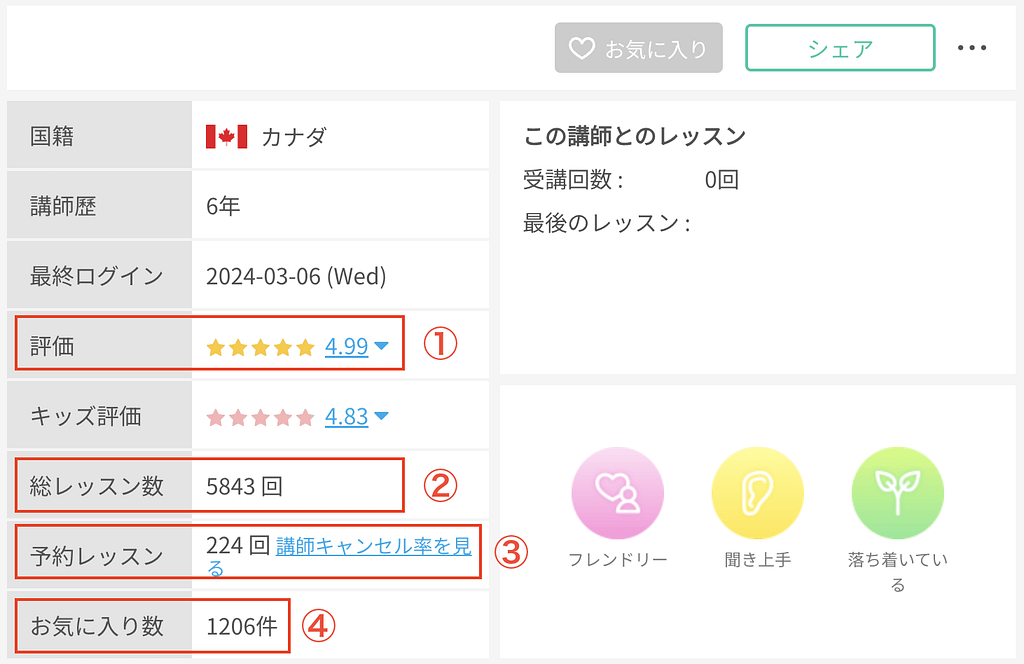Click the first pink star in キッズ評価 row

(x=216, y=416)
